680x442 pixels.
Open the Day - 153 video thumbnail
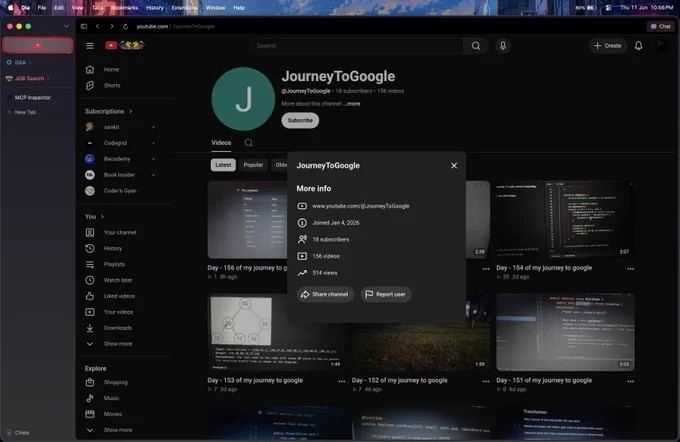point(277,332)
